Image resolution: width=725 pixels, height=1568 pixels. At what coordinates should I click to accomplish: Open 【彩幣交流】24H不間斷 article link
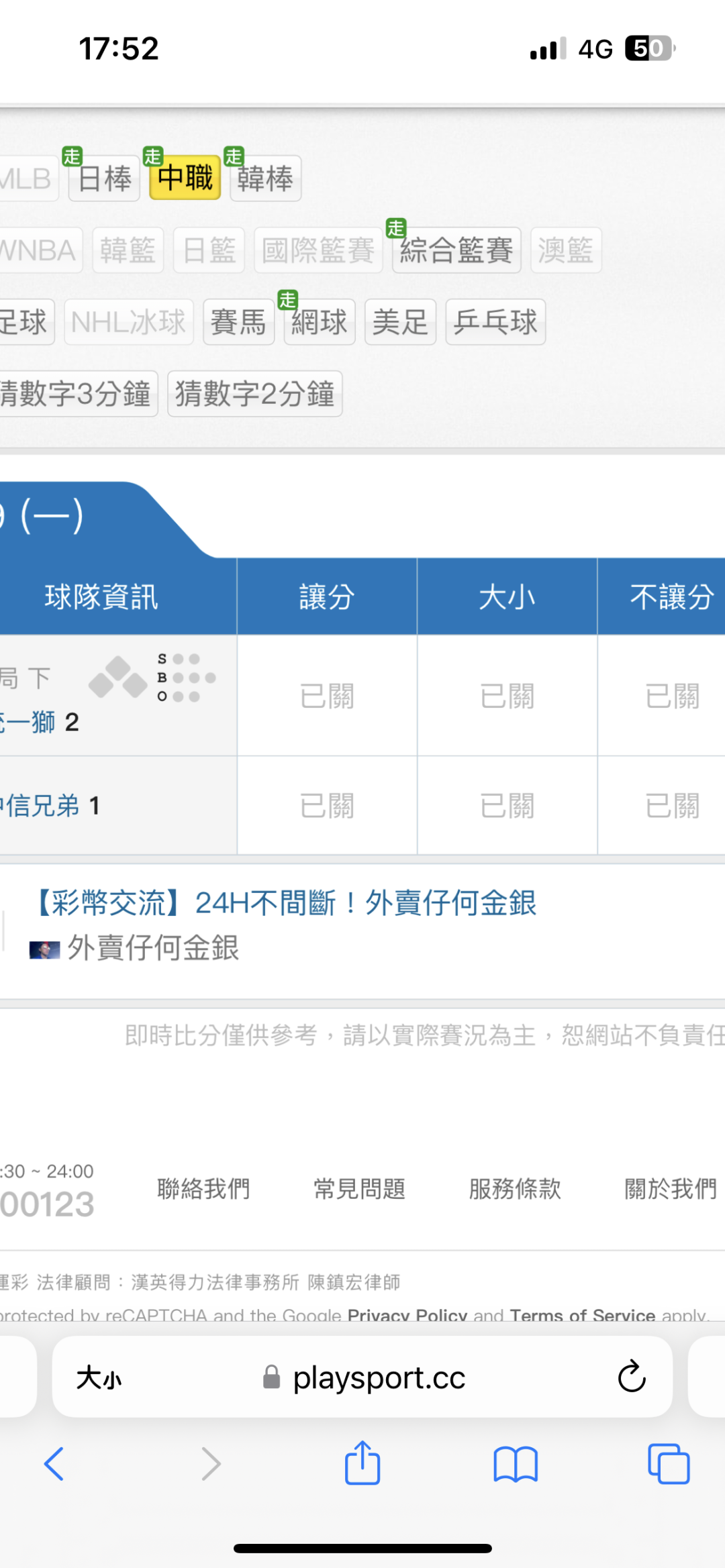[284, 903]
